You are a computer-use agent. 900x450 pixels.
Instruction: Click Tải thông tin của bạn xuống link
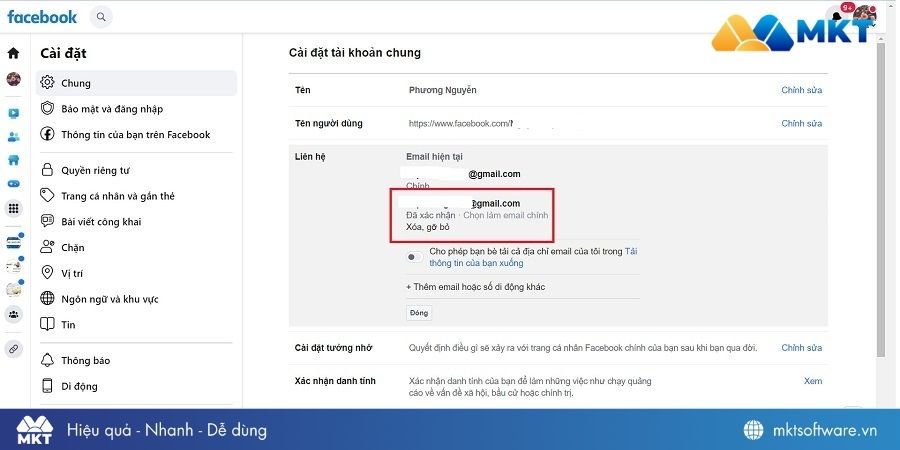(533, 257)
